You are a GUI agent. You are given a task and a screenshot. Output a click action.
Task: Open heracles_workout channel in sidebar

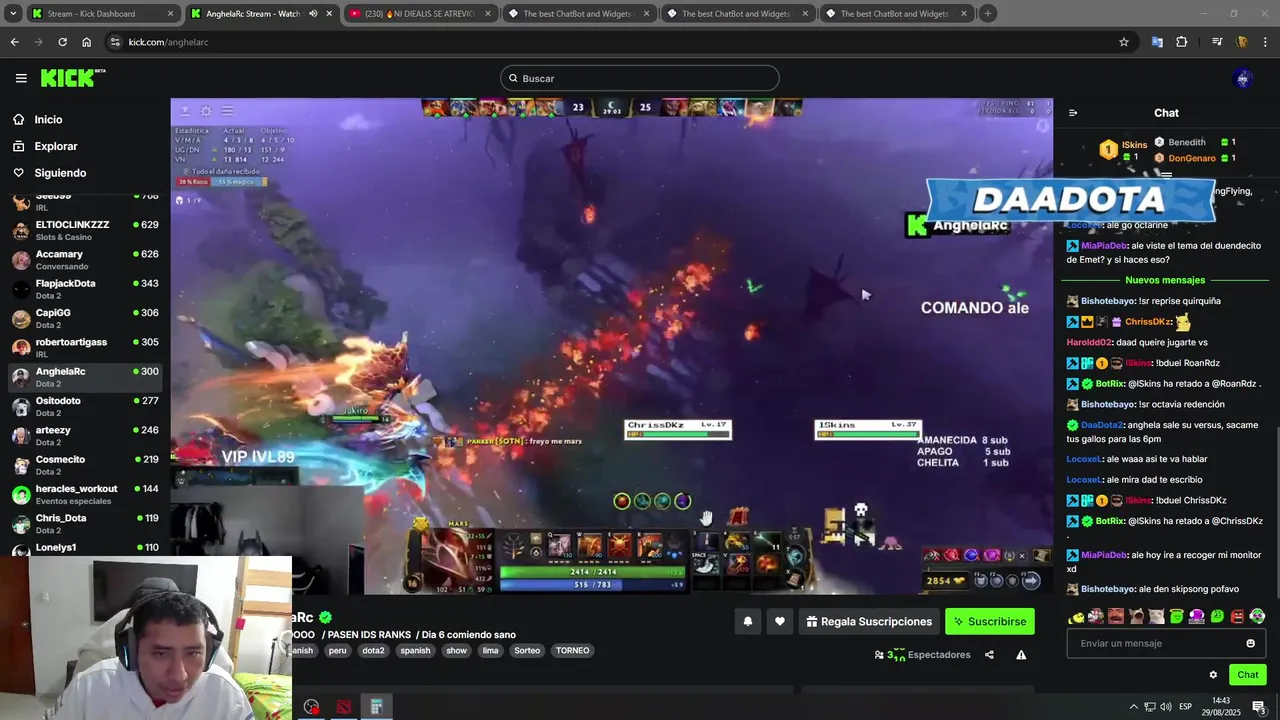click(x=85, y=494)
